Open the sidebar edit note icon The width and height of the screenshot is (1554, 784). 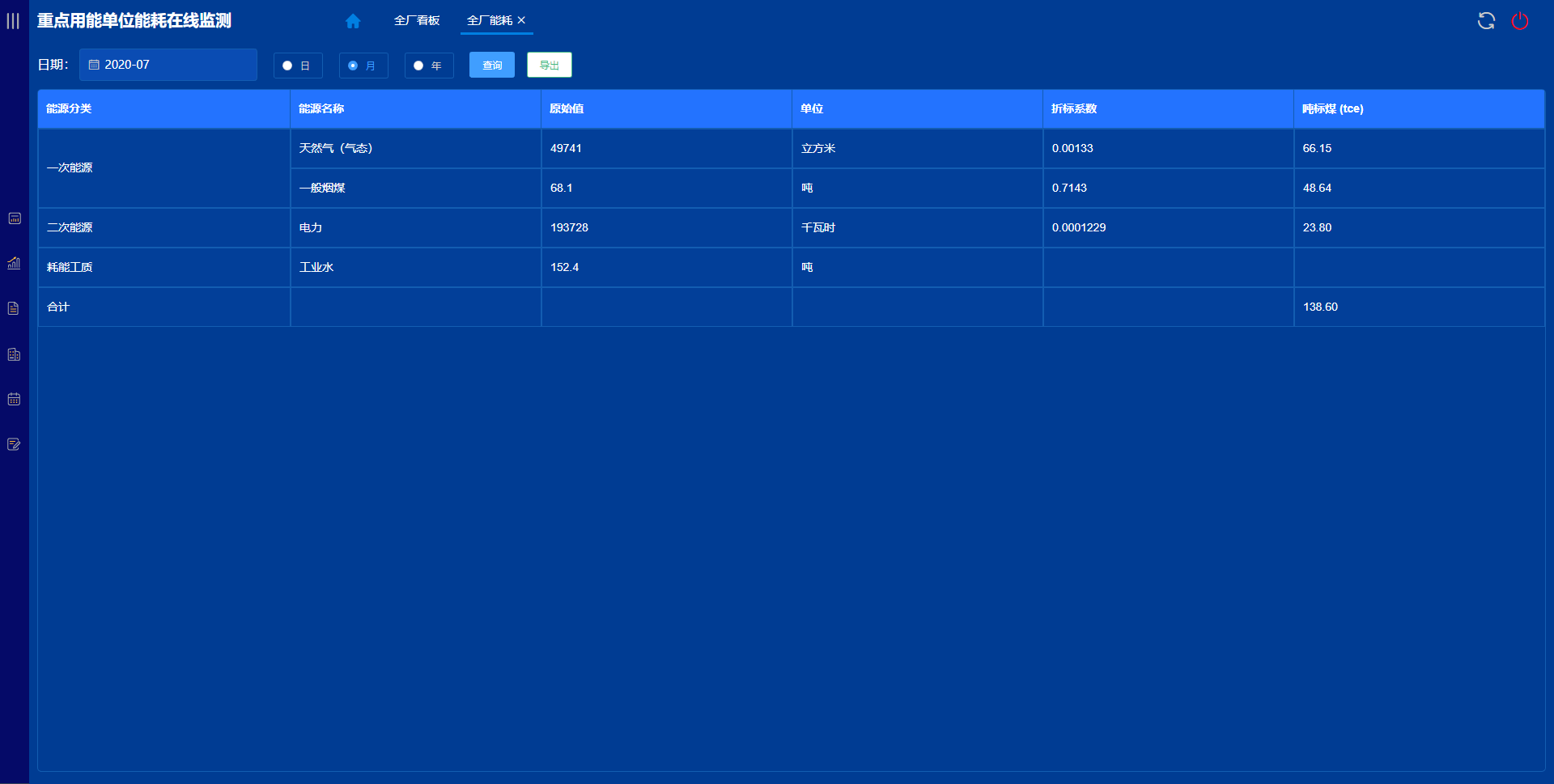[14, 444]
